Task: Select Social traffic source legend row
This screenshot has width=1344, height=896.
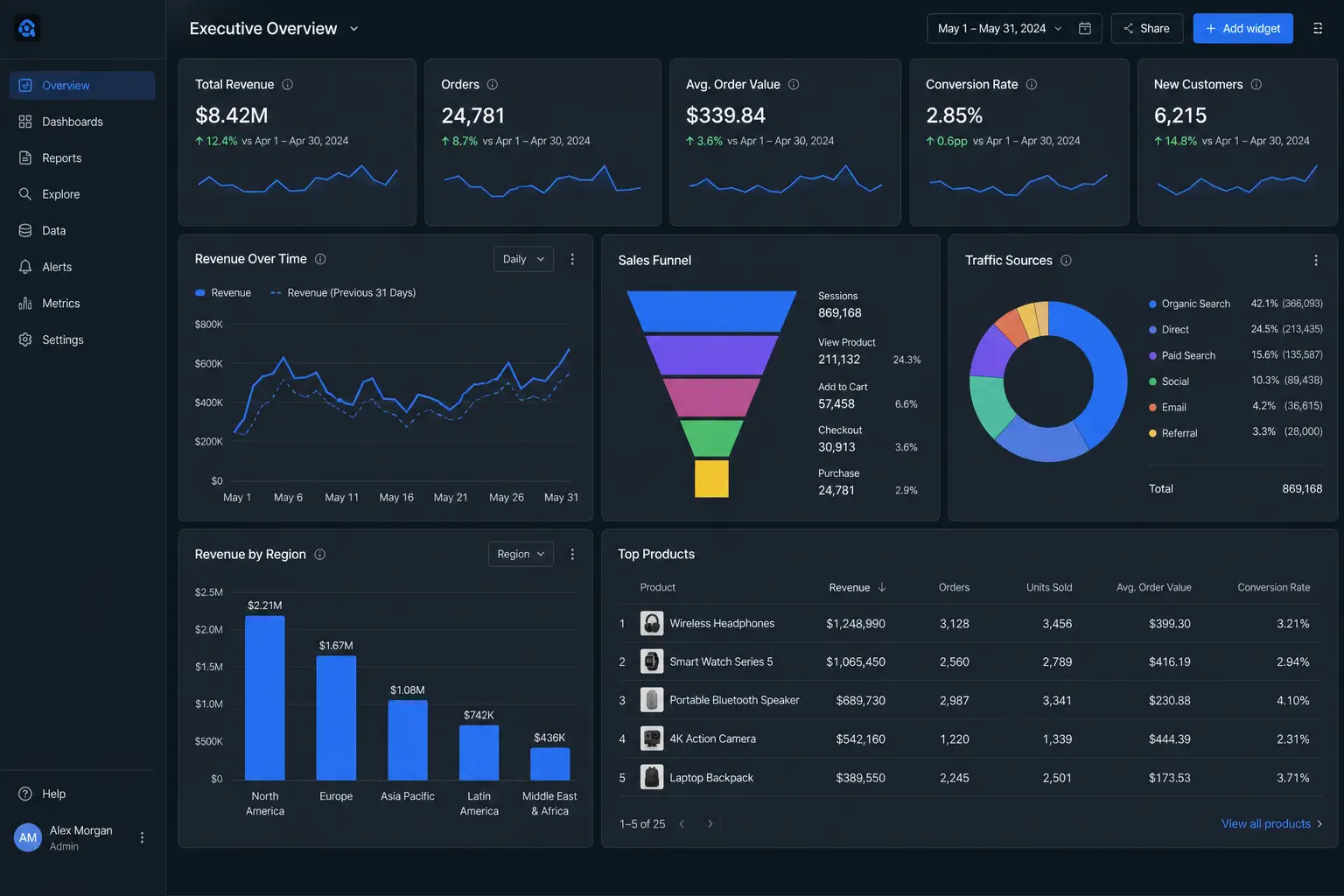Action: (1235, 381)
